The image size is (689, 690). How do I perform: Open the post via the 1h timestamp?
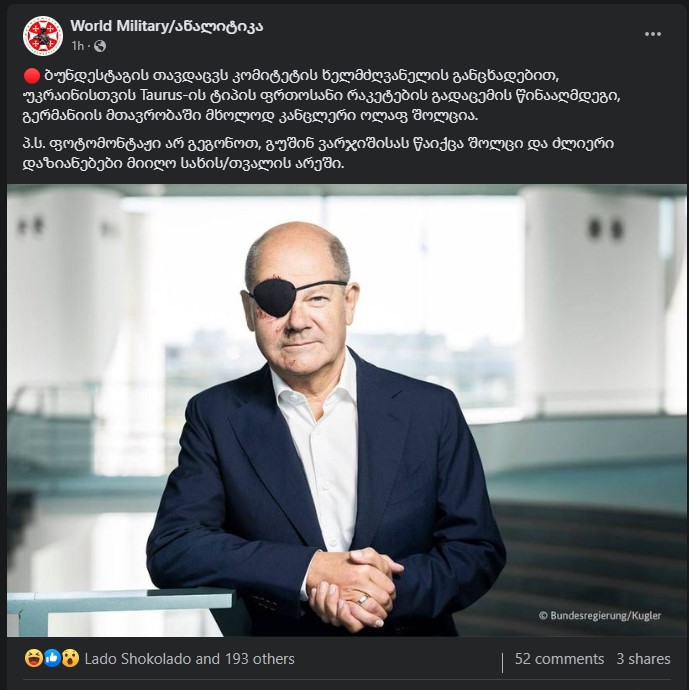pyautogui.click(x=77, y=46)
